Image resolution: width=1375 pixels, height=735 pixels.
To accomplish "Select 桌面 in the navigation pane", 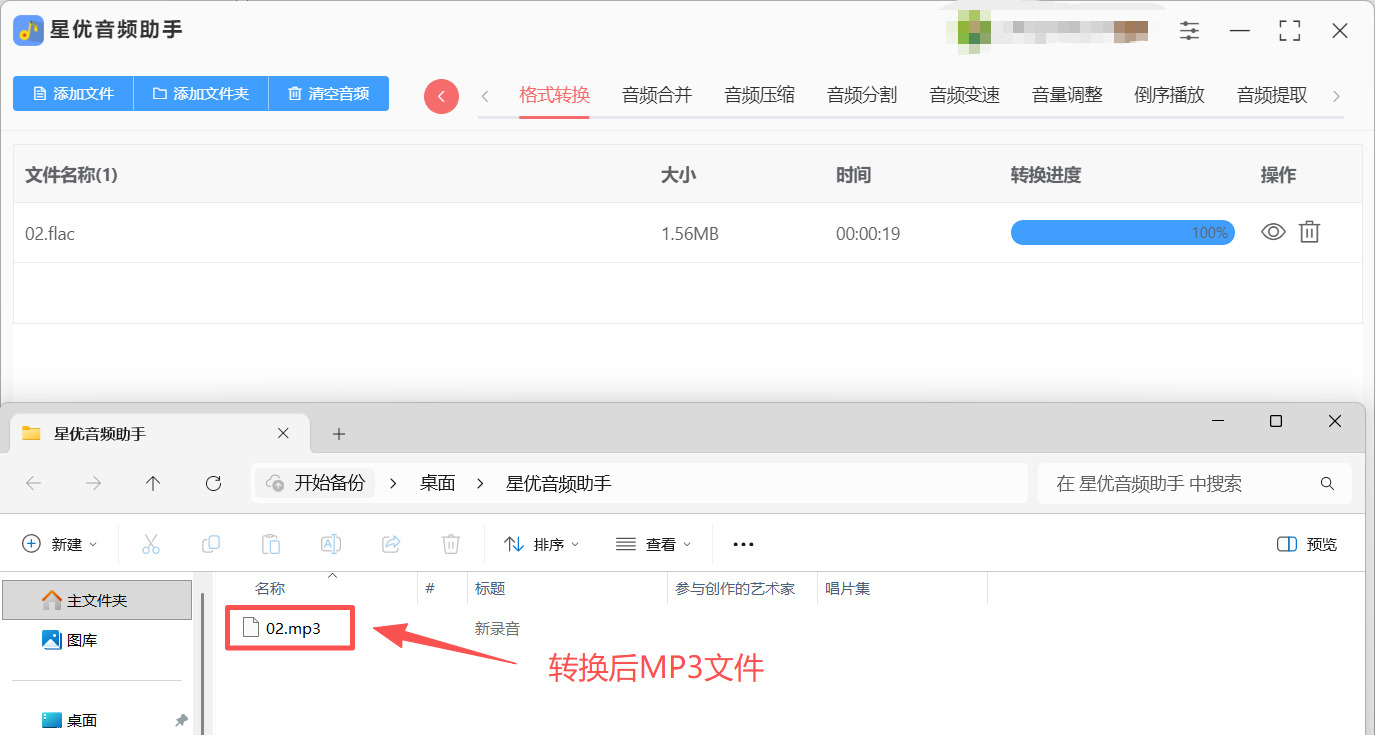I will (85, 720).
